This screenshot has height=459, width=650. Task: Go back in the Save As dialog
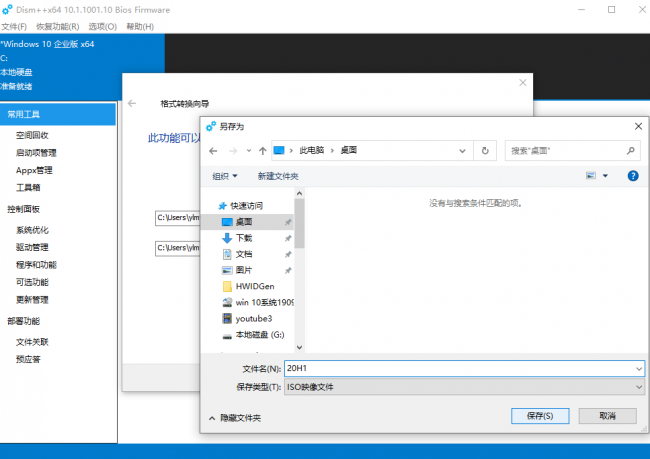(213, 151)
